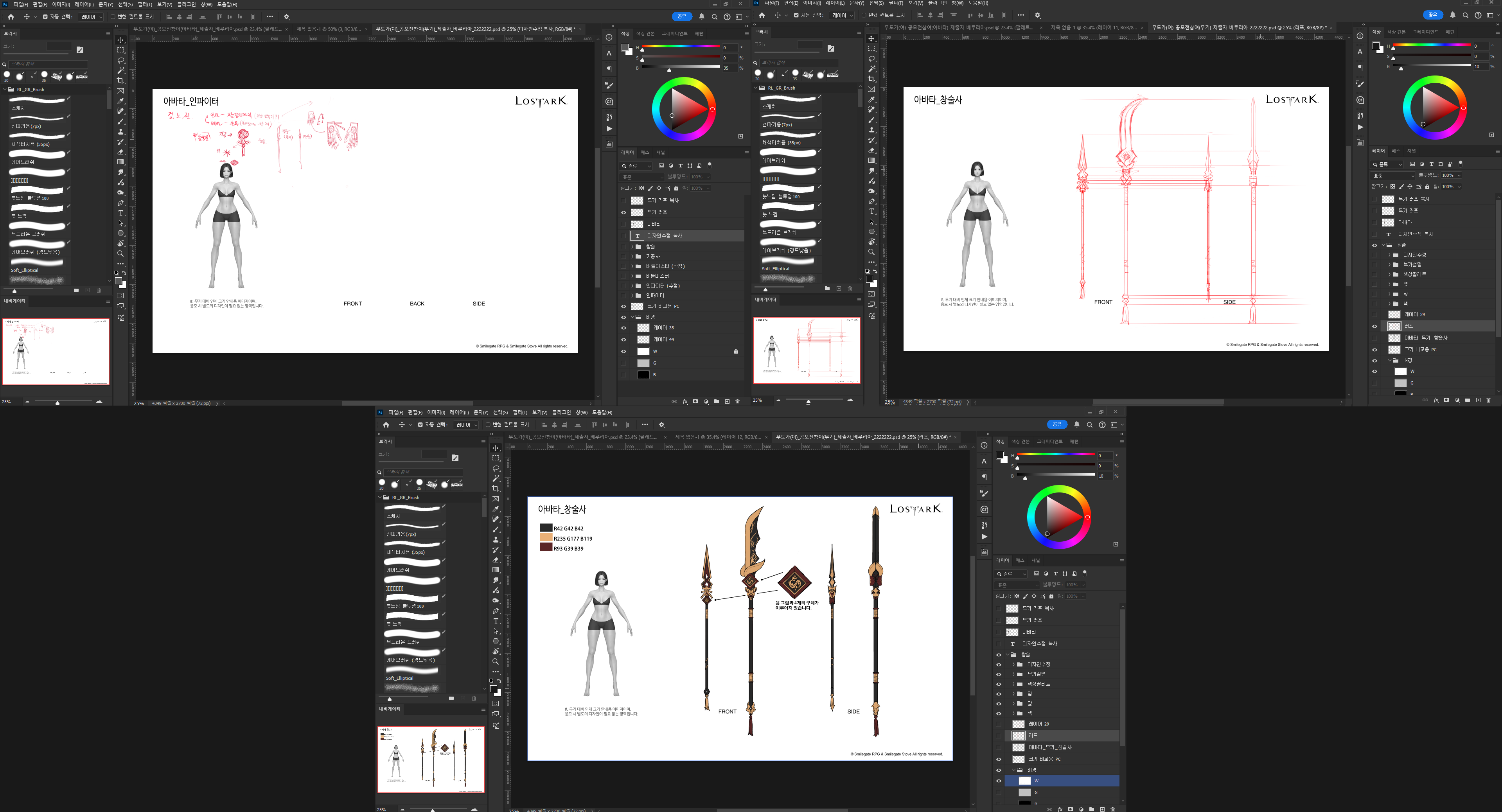Screen dimensions: 1502x812
Task: Click '공유' button in bottom window
Action: tap(1057, 424)
